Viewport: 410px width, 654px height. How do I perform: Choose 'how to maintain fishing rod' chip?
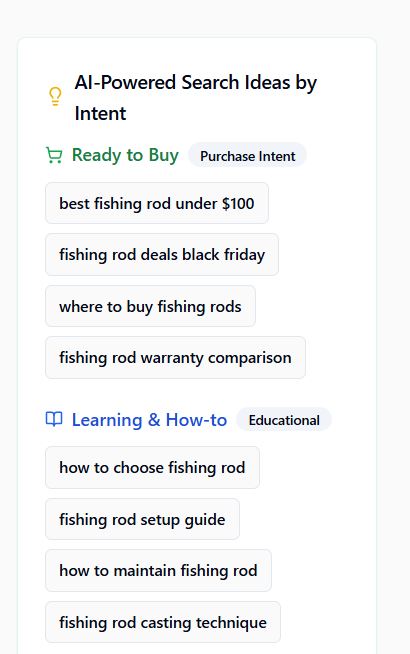pyautogui.click(x=158, y=570)
